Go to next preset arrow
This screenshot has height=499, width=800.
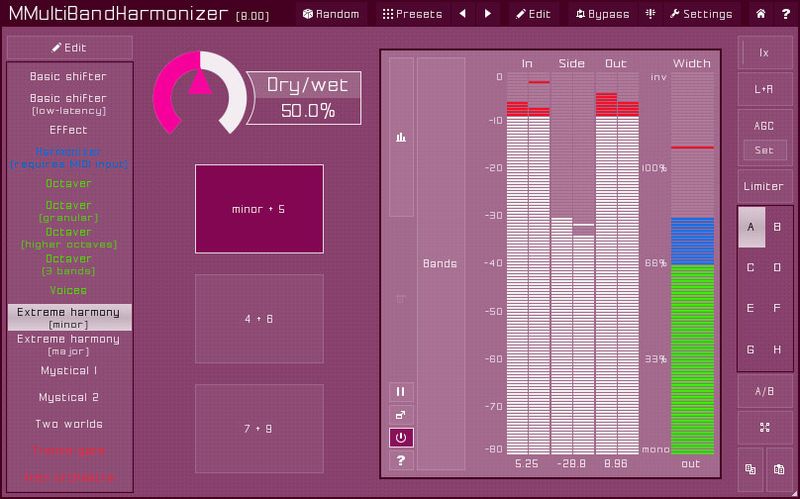pos(488,14)
